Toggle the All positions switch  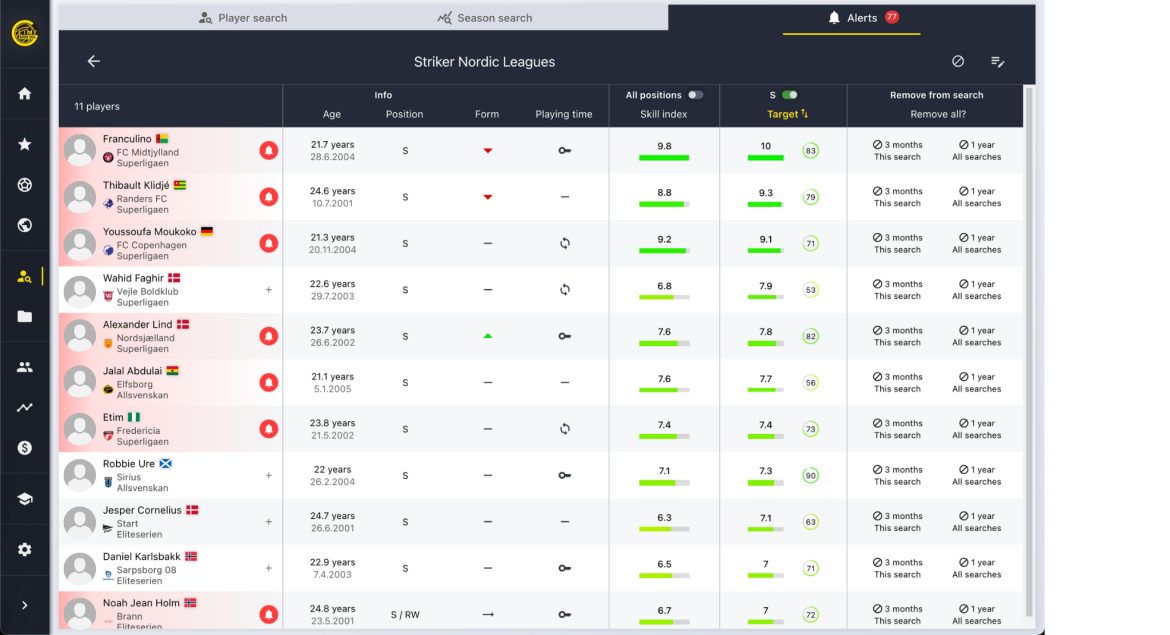tap(695, 95)
